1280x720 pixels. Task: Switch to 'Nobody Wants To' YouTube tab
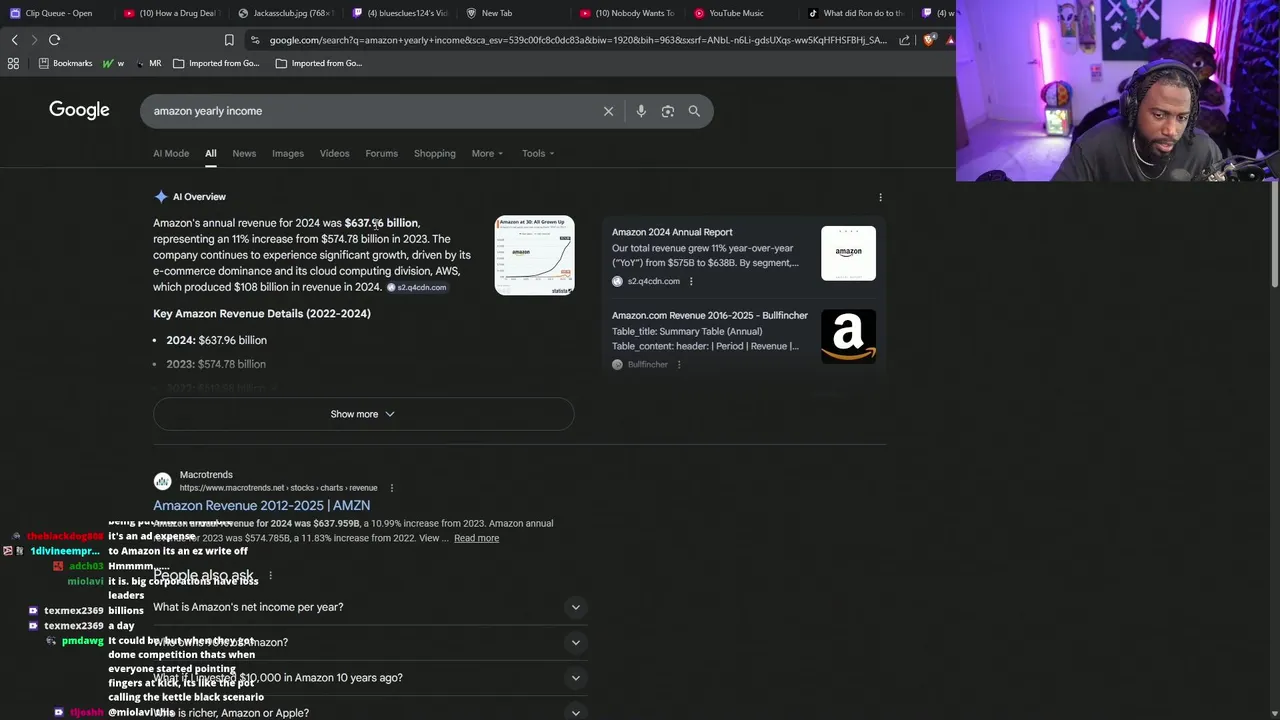pyautogui.click(x=626, y=13)
